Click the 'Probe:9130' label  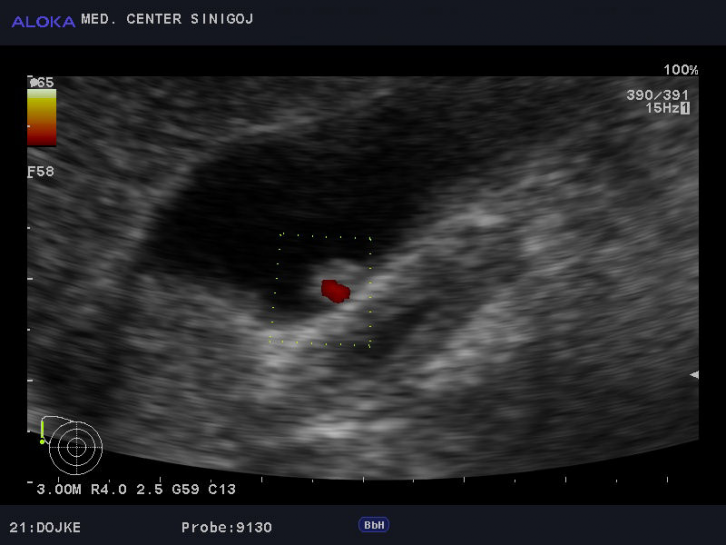(226, 527)
